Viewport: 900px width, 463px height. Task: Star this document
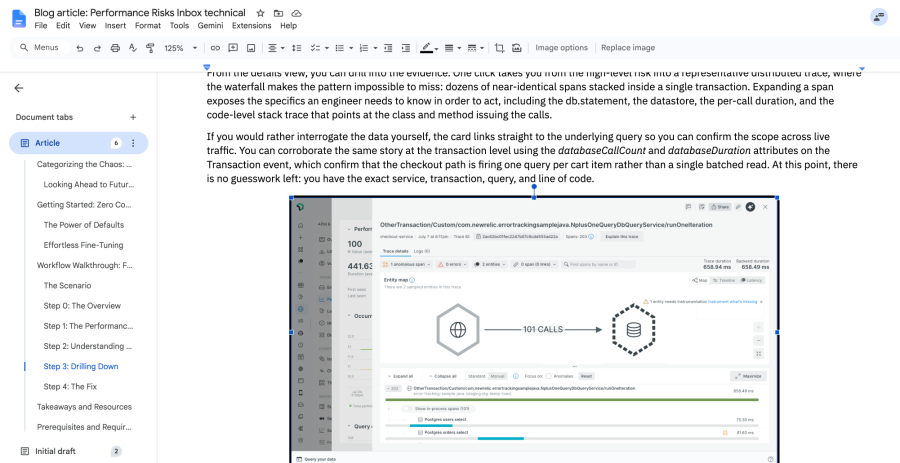click(261, 13)
